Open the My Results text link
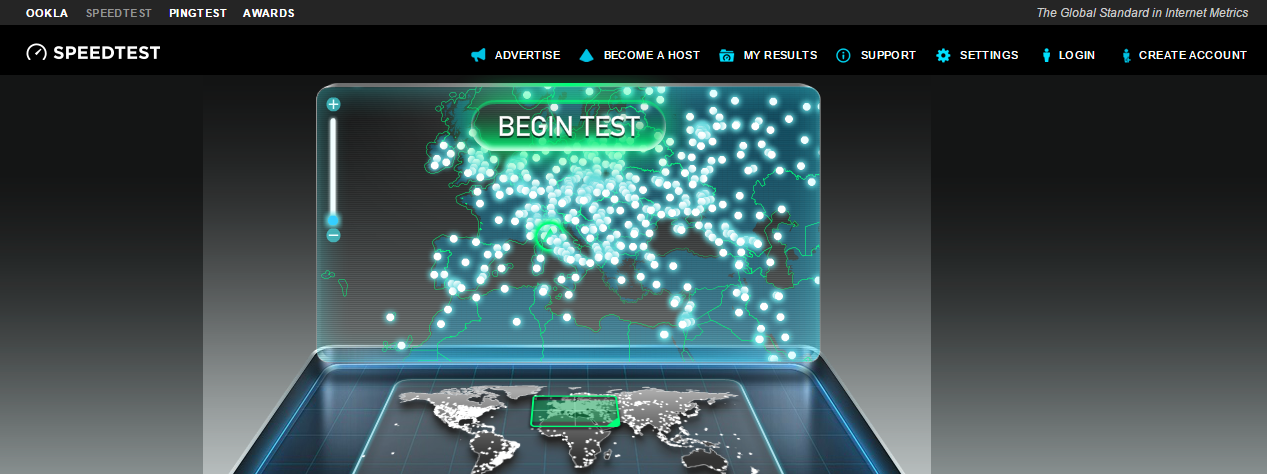Screen dimensions: 1267x474 (780, 55)
